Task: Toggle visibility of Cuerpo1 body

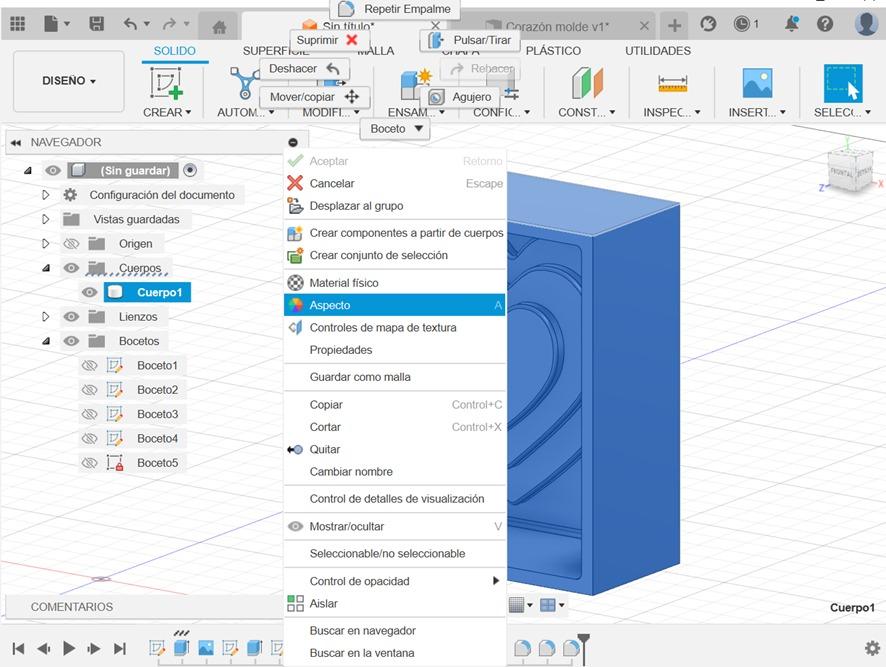Action: pyautogui.click(x=89, y=292)
